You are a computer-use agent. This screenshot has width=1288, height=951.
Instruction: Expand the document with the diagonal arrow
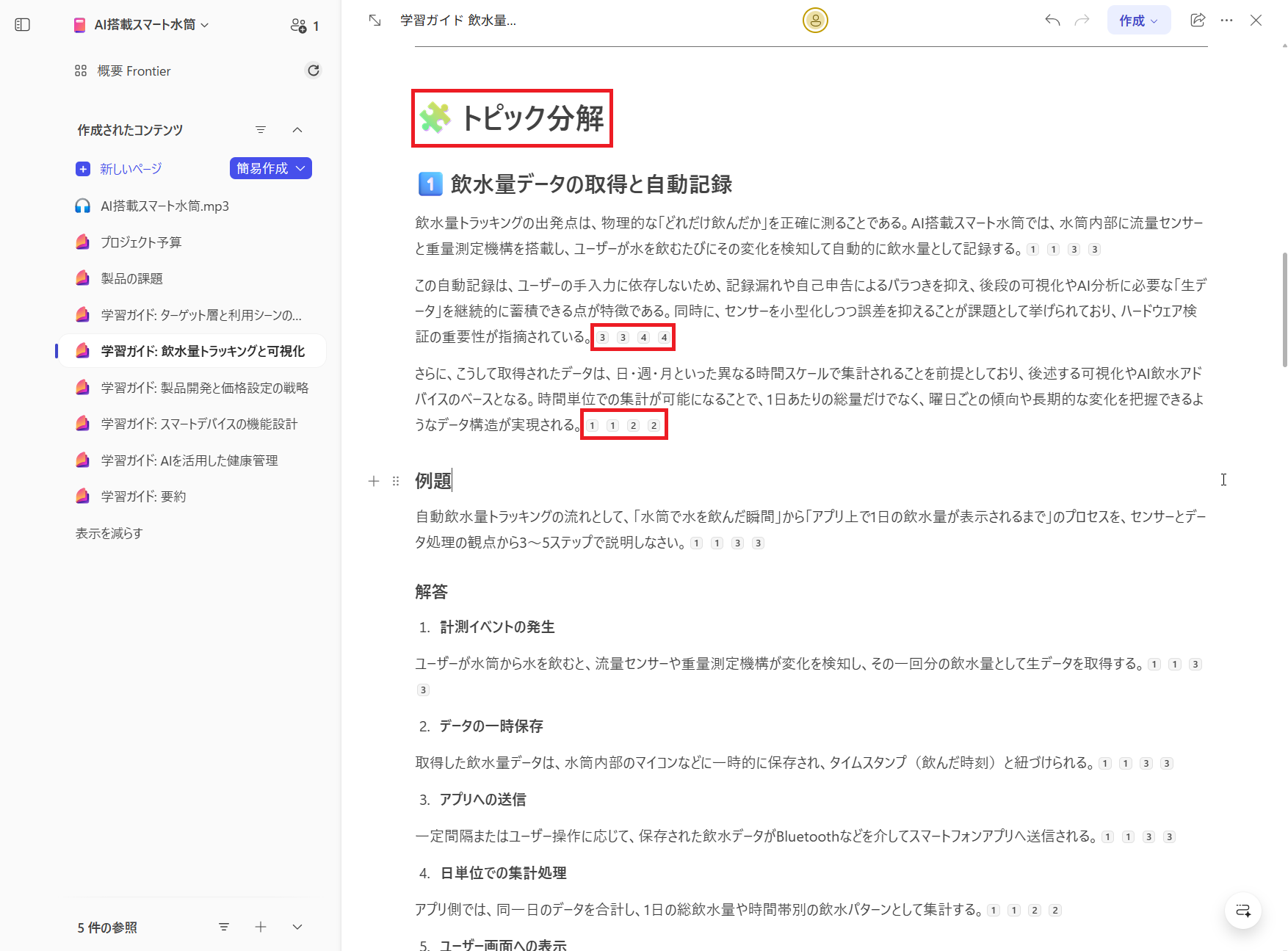[x=374, y=20]
